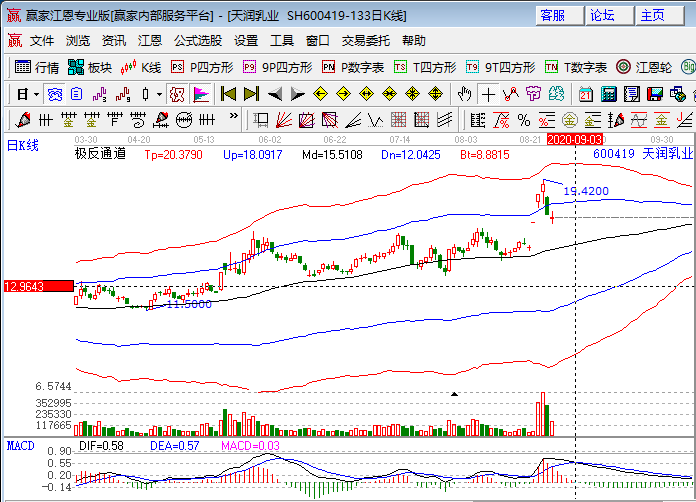Open the 9T四方形 tool
Screen dimensions: 696x502
point(500,67)
